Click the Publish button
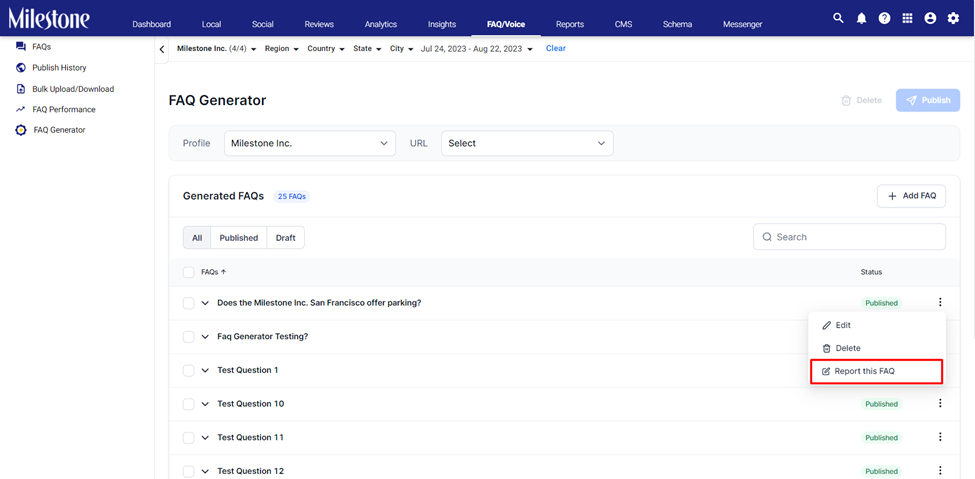Viewport: 975px width, 479px height. (928, 100)
